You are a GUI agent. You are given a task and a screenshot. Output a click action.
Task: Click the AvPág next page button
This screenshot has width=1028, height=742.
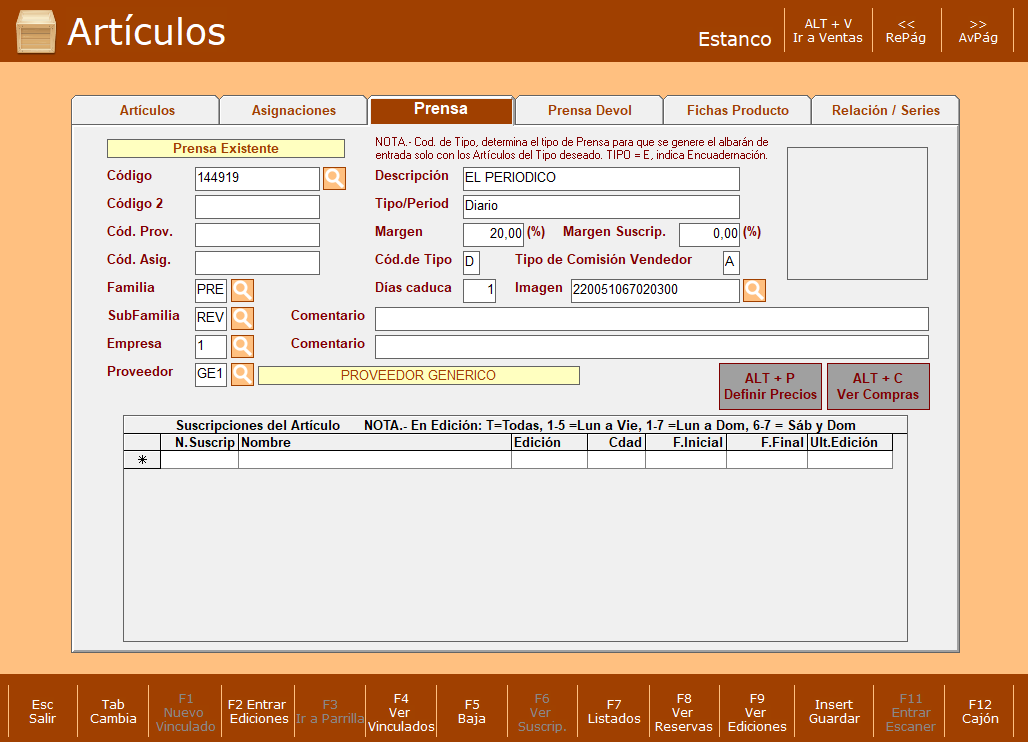[978, 31]
